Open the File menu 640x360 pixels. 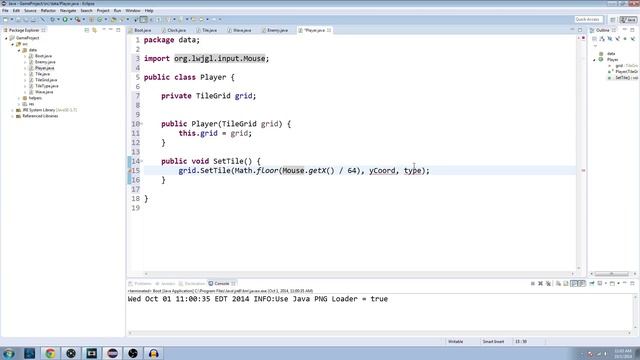coord(5,11)
